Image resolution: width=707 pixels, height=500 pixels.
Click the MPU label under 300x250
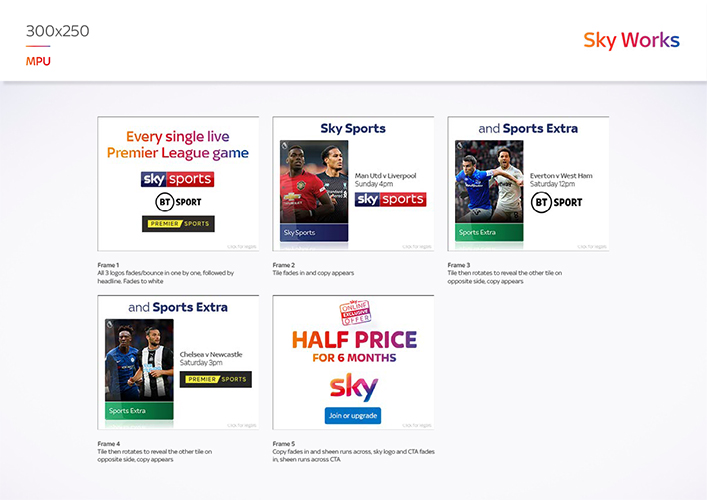coord(38,61)
